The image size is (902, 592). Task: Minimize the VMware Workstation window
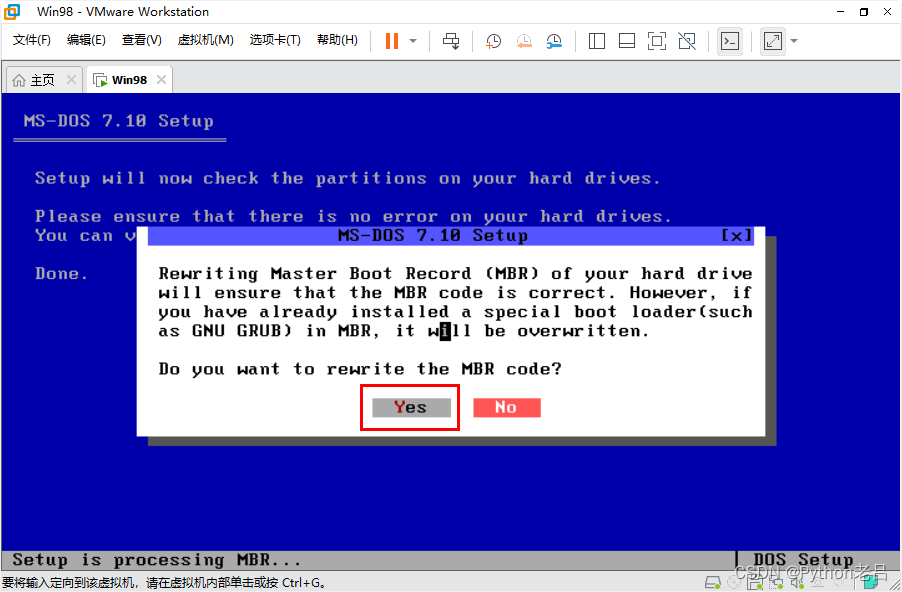(840, 12)
